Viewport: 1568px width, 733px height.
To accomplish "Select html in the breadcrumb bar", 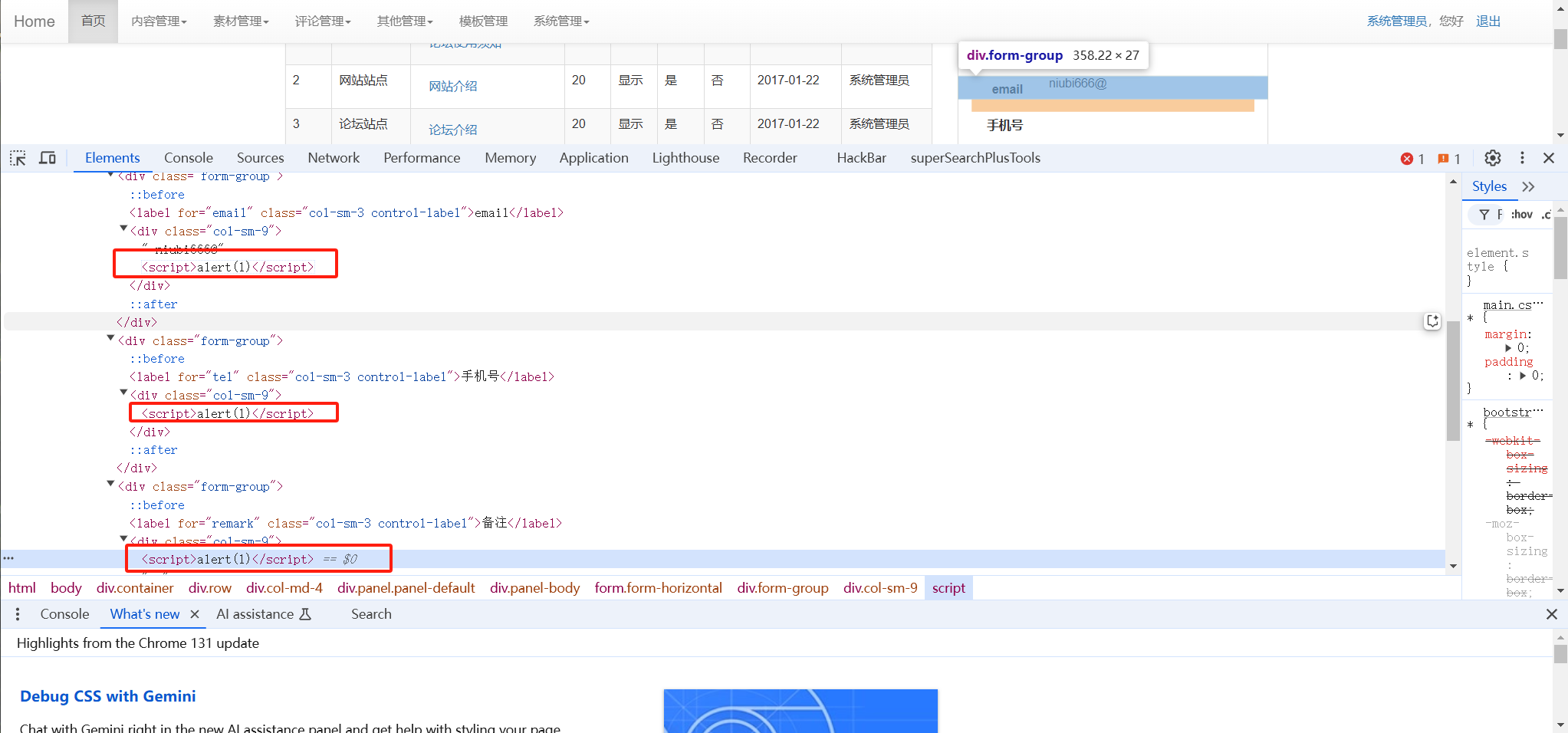I will pos(22,588).
